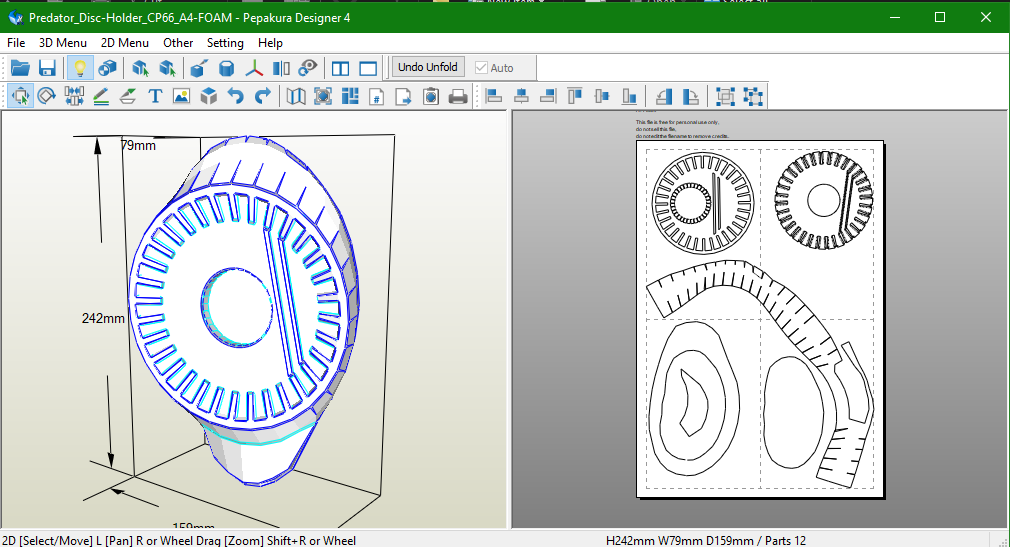Click the cube with knife cut-edge icon
The image size is (1010, 547).
199,68
